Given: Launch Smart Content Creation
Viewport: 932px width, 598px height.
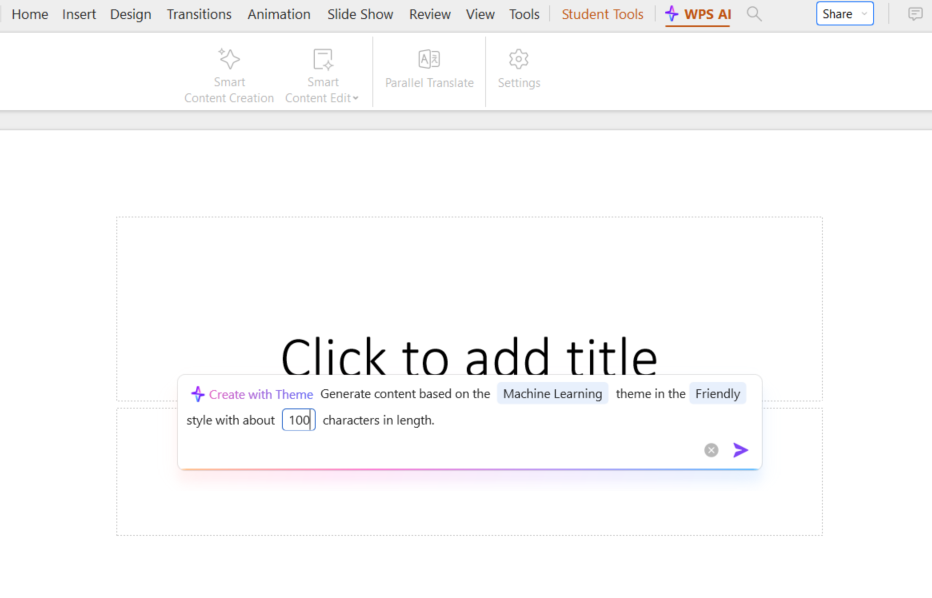Looking at the screenshot, I should point(229,75).
